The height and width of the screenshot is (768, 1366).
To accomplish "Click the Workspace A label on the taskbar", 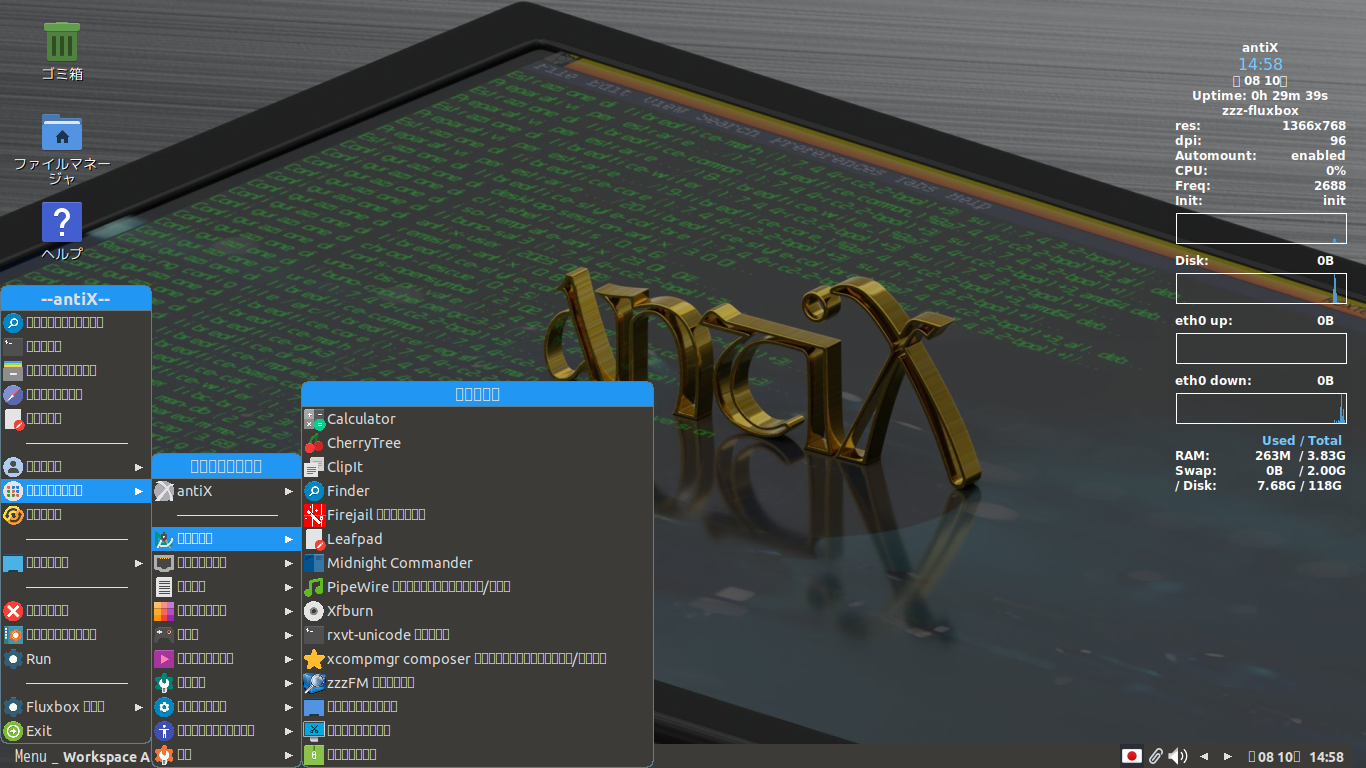I will (106, 757).
